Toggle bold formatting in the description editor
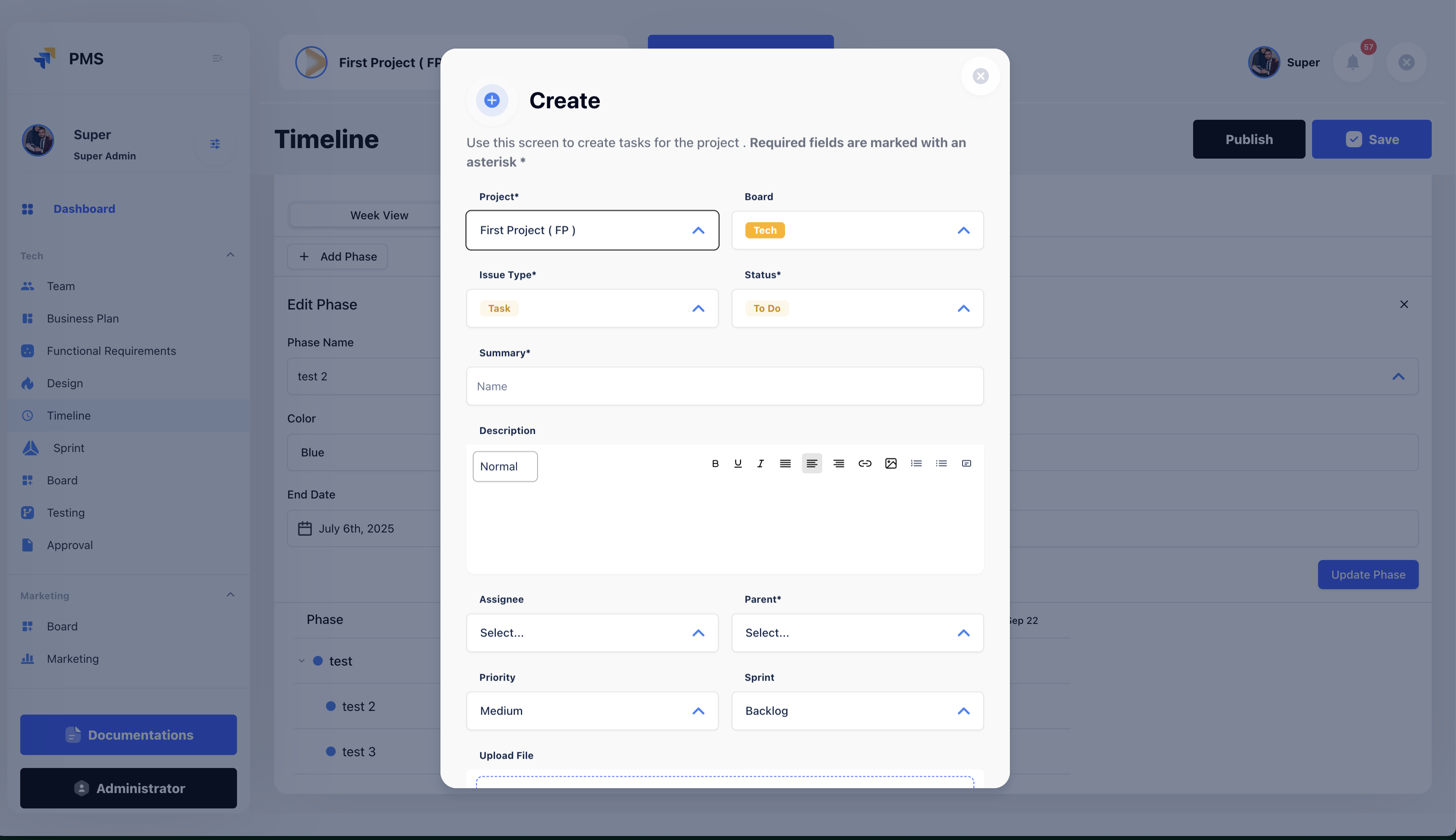Viewport: 1456px width, 840px height. 715,463
